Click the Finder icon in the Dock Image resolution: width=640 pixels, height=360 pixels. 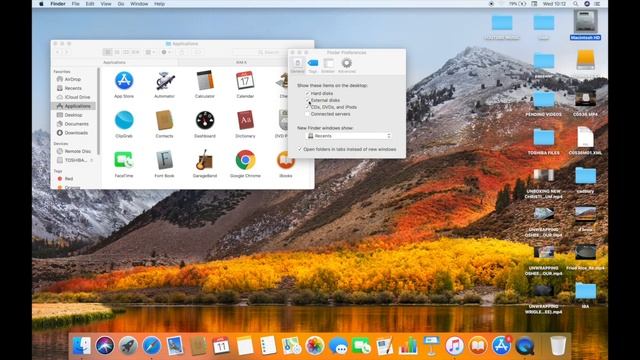(82, 345)
